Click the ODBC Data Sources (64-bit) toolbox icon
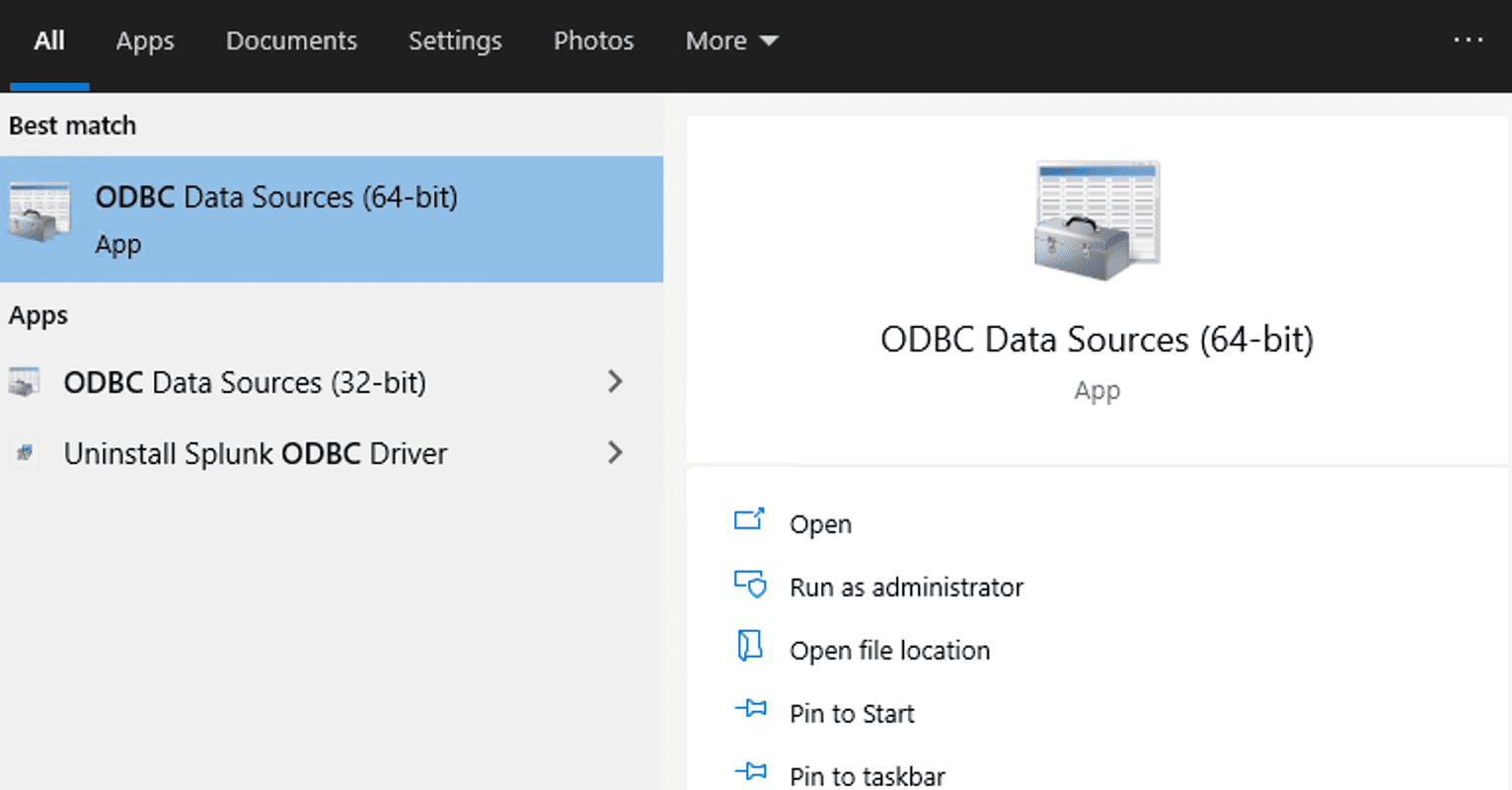 click(38, 212)
